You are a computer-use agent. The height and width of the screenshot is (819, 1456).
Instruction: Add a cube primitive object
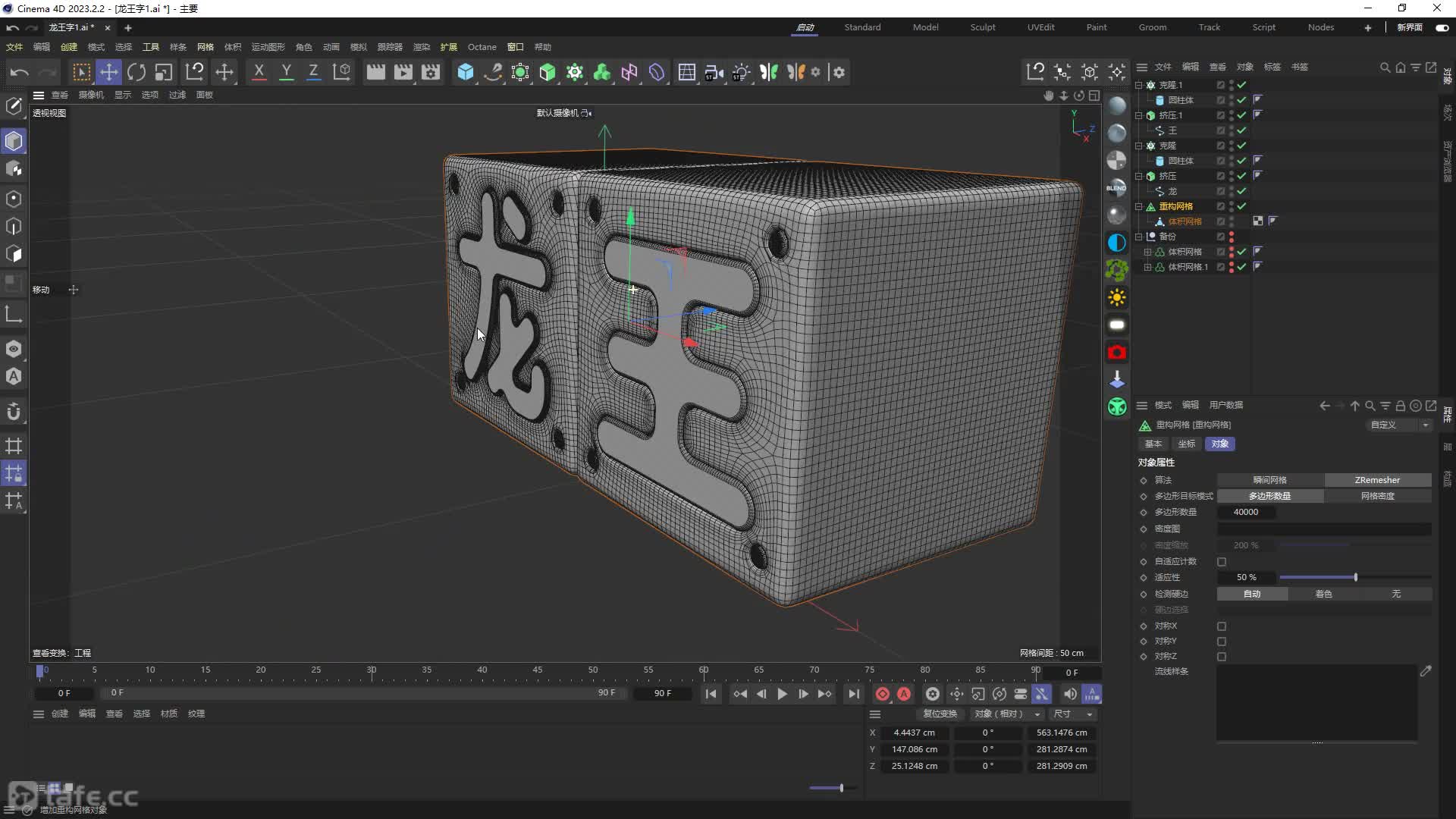point(466,72)
